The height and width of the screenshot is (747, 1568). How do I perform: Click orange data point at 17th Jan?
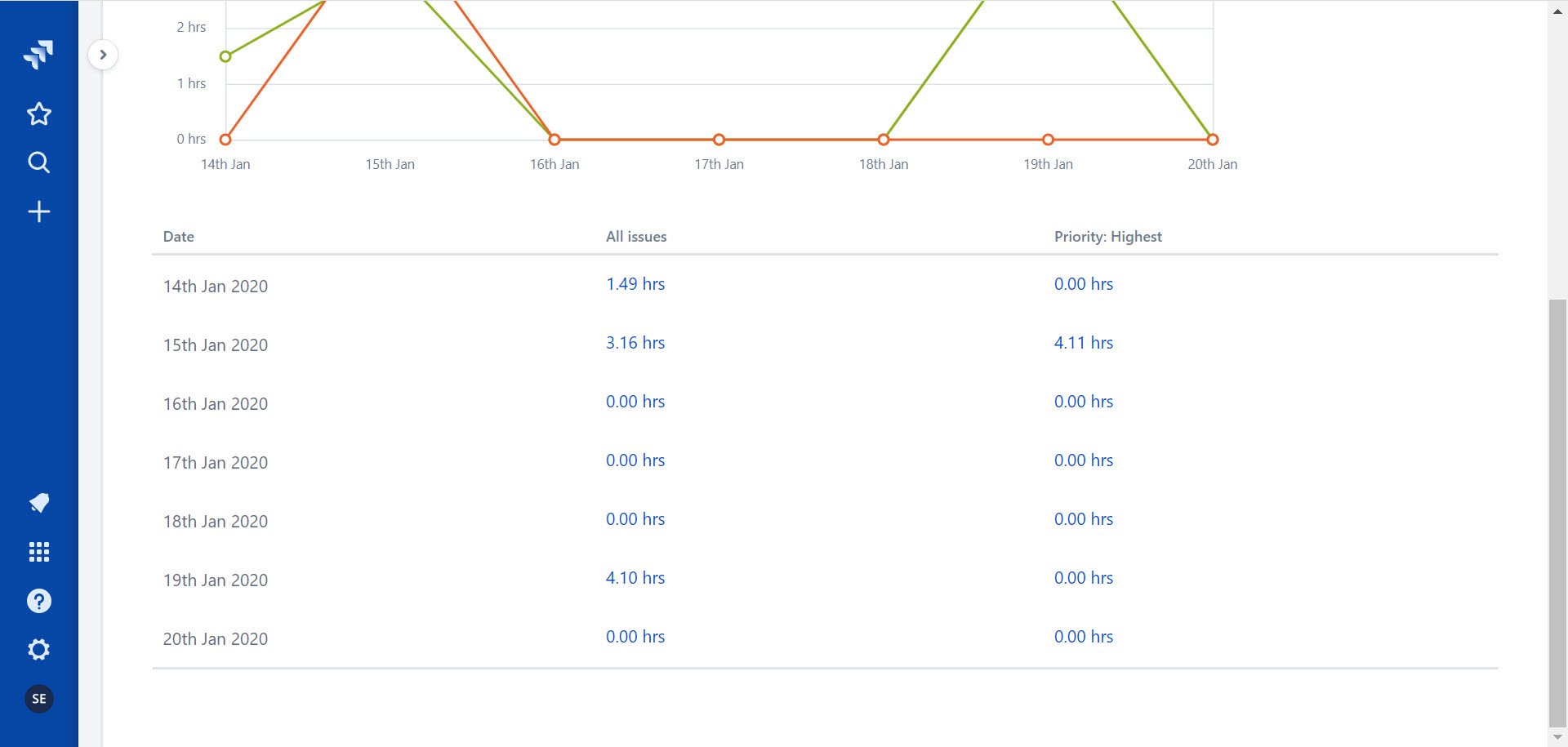point(719,140)
